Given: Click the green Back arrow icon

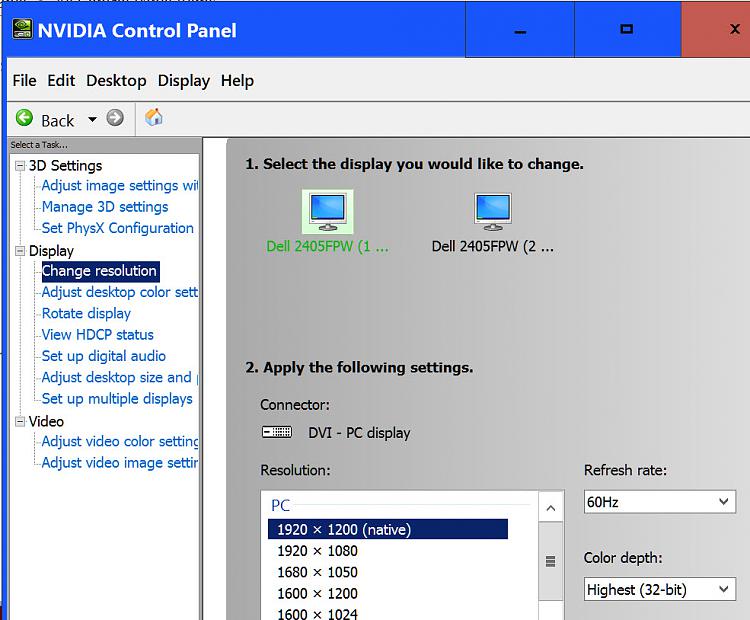Looking at the screenshot, I should point(24,118).
